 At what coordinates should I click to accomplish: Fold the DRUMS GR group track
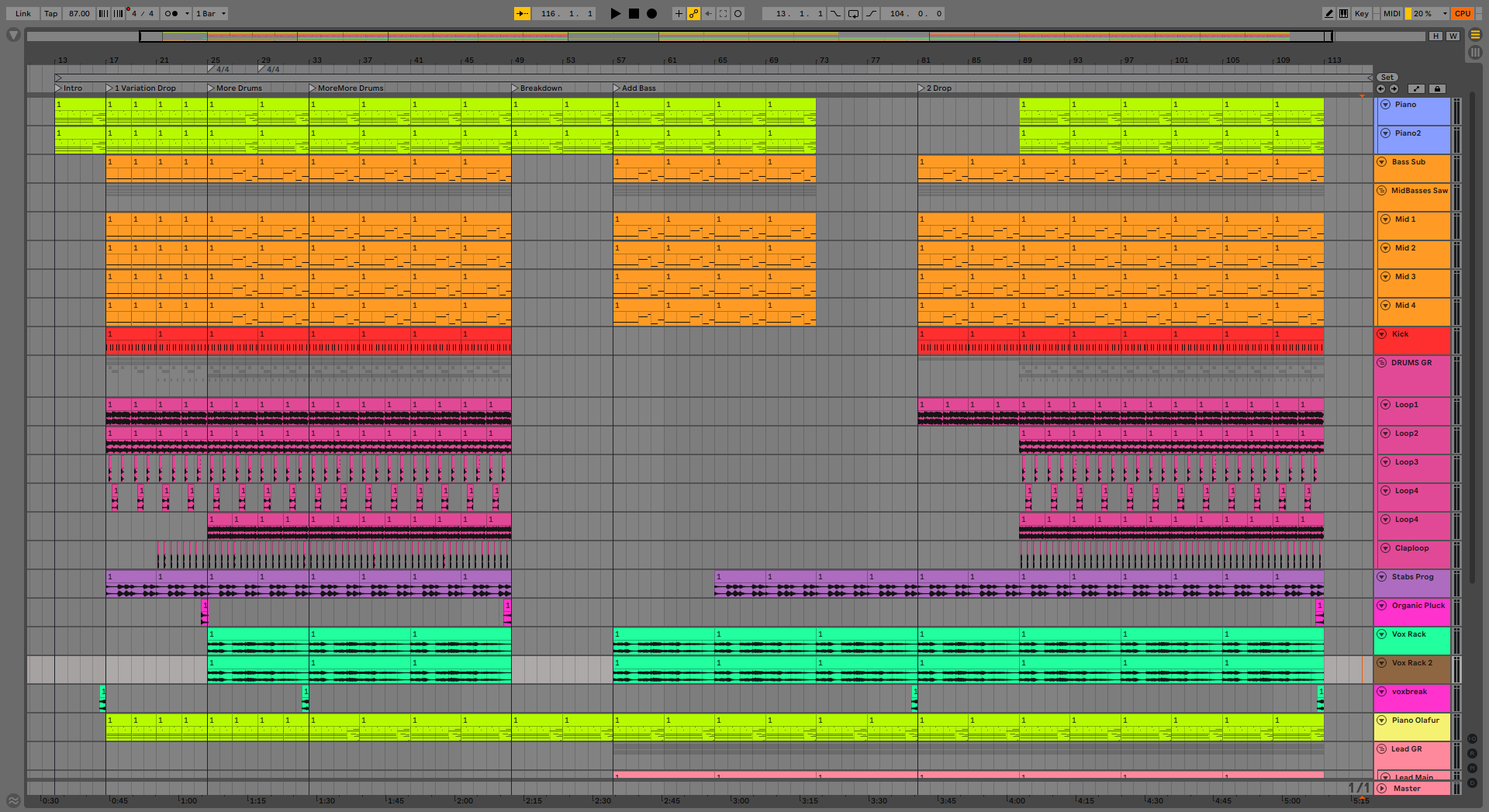pos(1381,363)
